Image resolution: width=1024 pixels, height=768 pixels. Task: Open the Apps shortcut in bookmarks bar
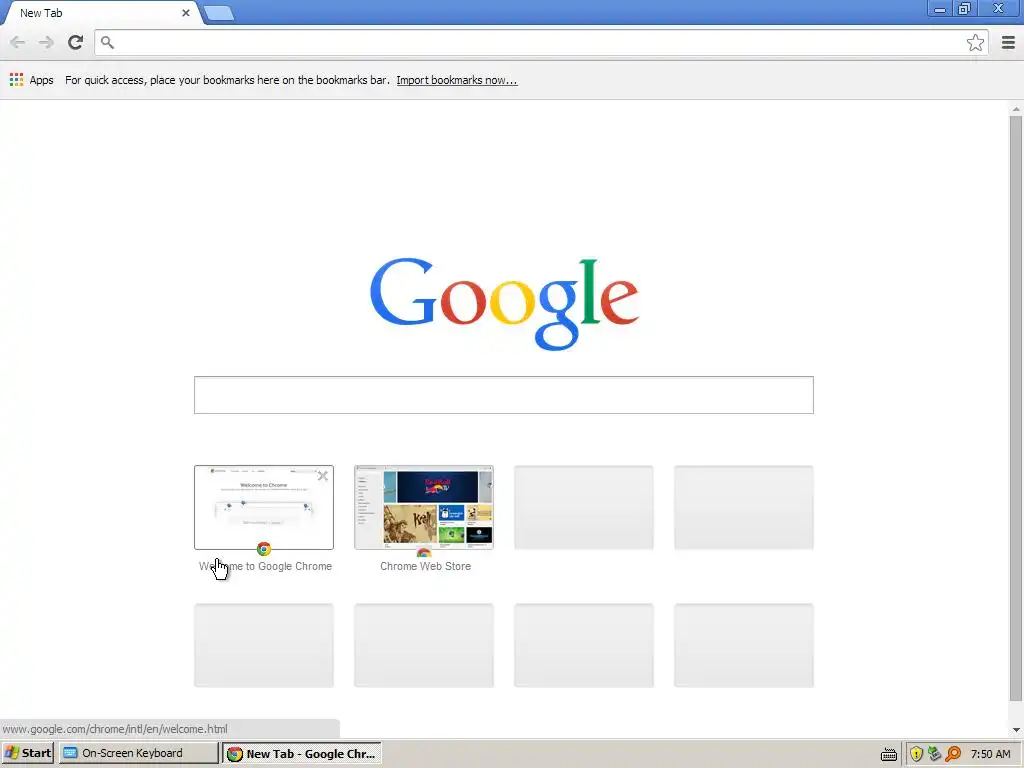pos(31,80)
